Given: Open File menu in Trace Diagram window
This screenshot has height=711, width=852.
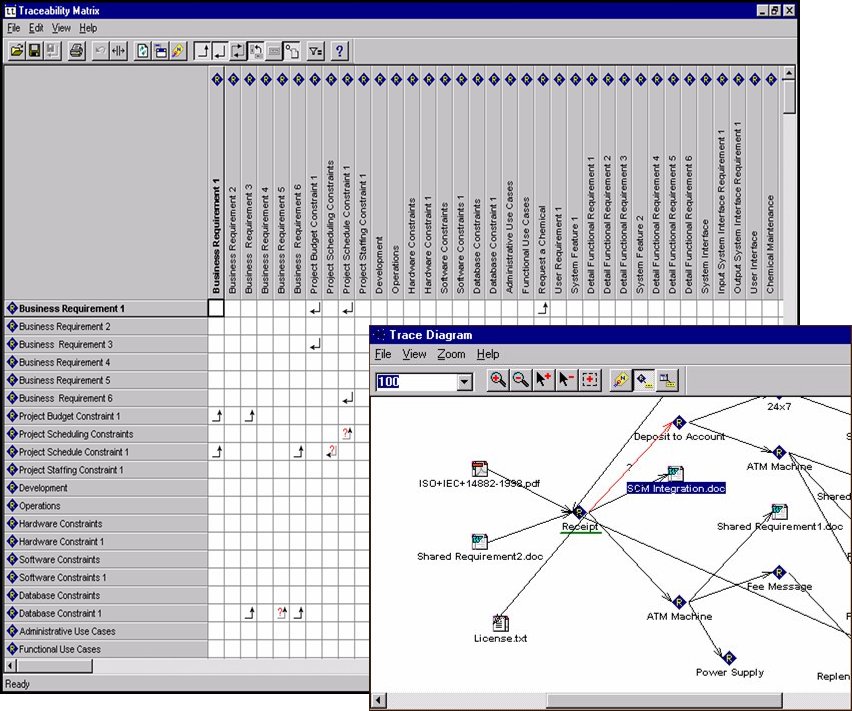Looking at the screenshot, I should (383, 354).
